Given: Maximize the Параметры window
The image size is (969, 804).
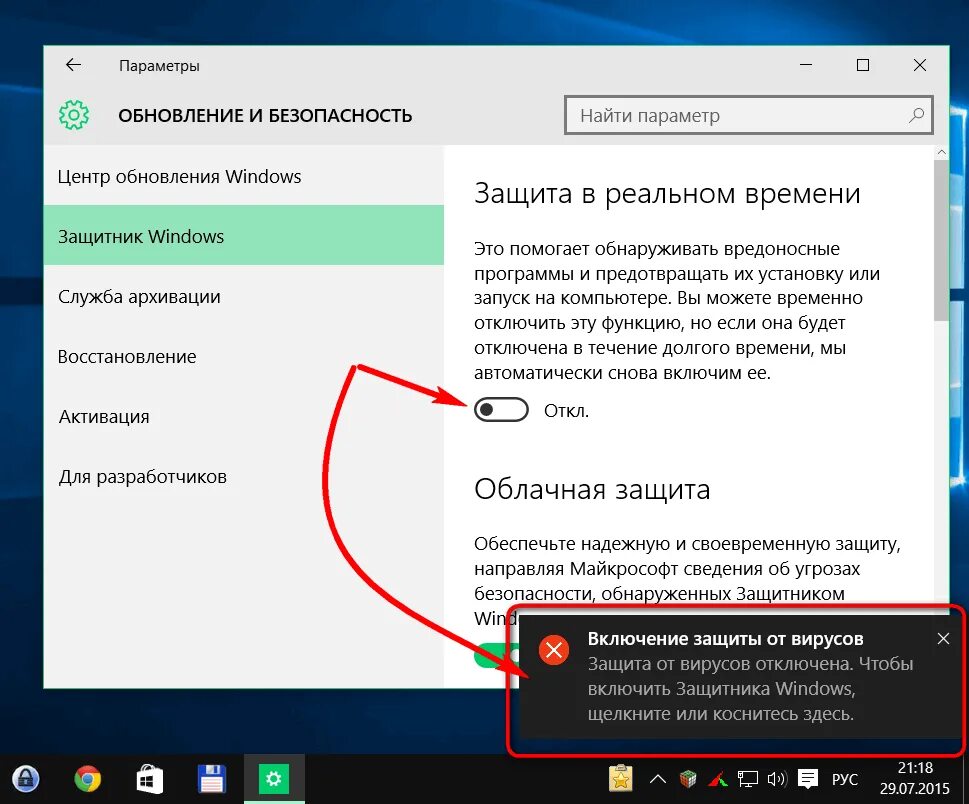Looking at the screenshot, I should click(863, 65).
